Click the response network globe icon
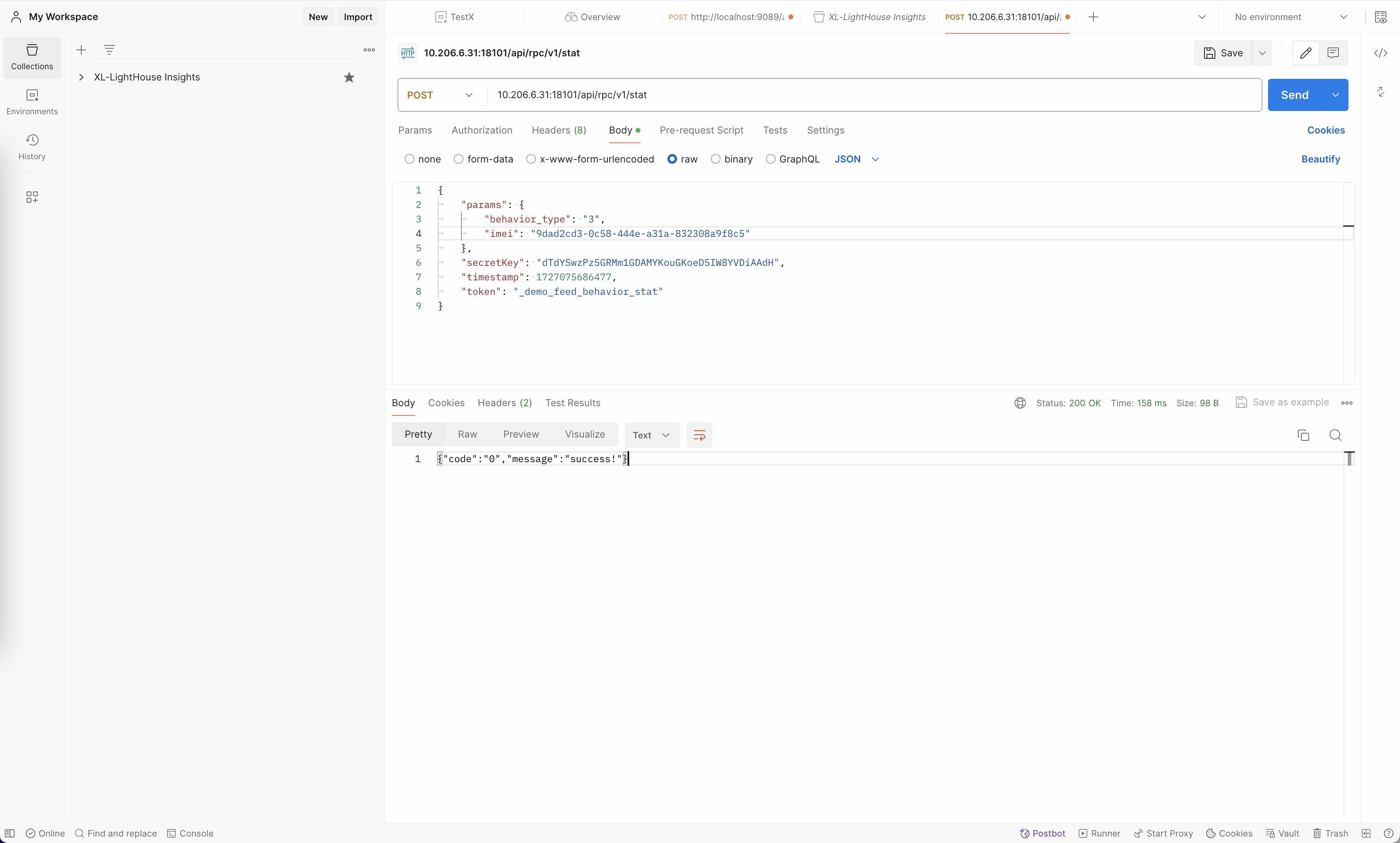This screenshot has height=843, width=1400. pos(1020,403)
